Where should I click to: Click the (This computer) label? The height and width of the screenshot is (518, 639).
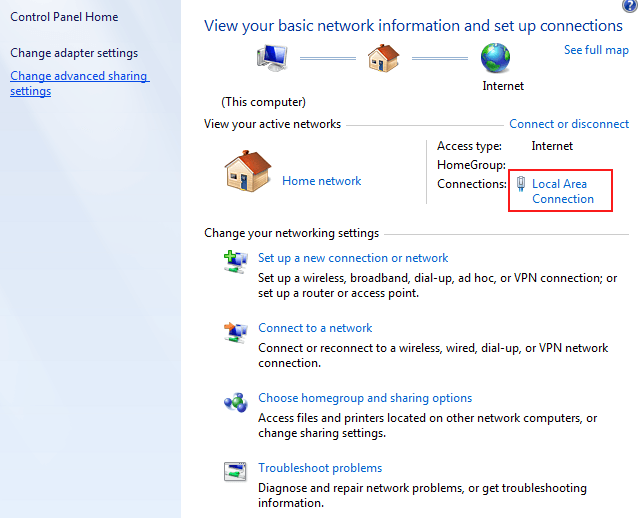click(263, 102)
